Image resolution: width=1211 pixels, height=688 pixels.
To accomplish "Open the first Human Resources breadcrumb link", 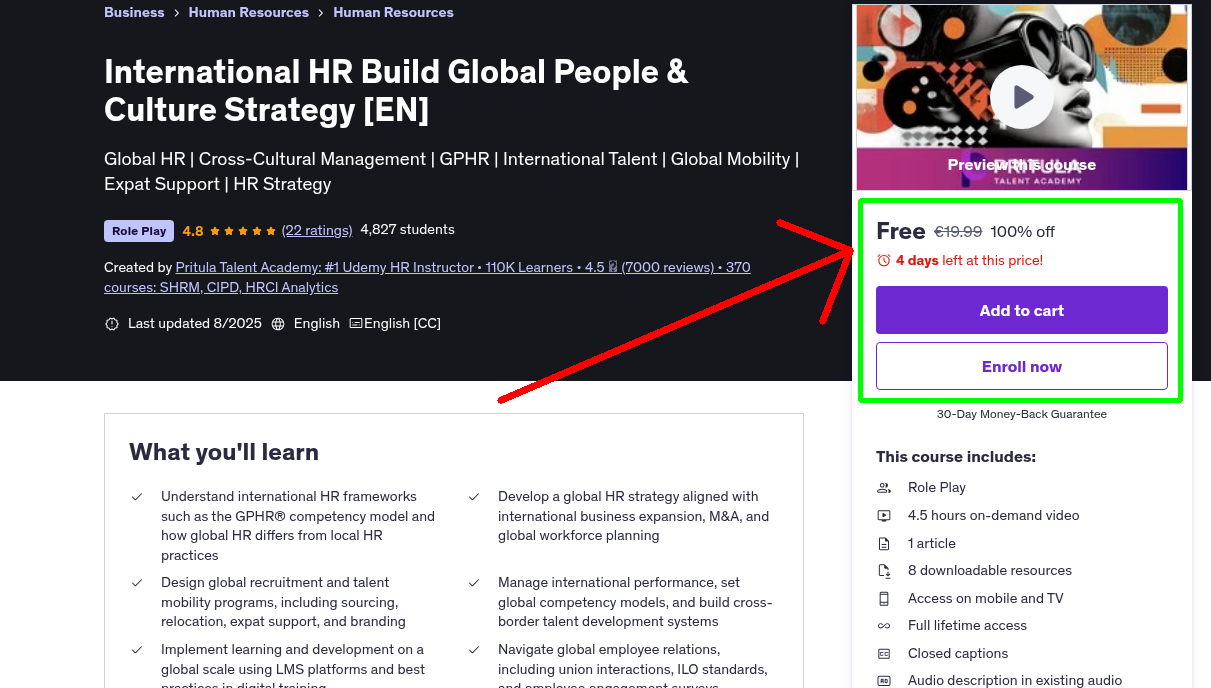I will 248,12.
